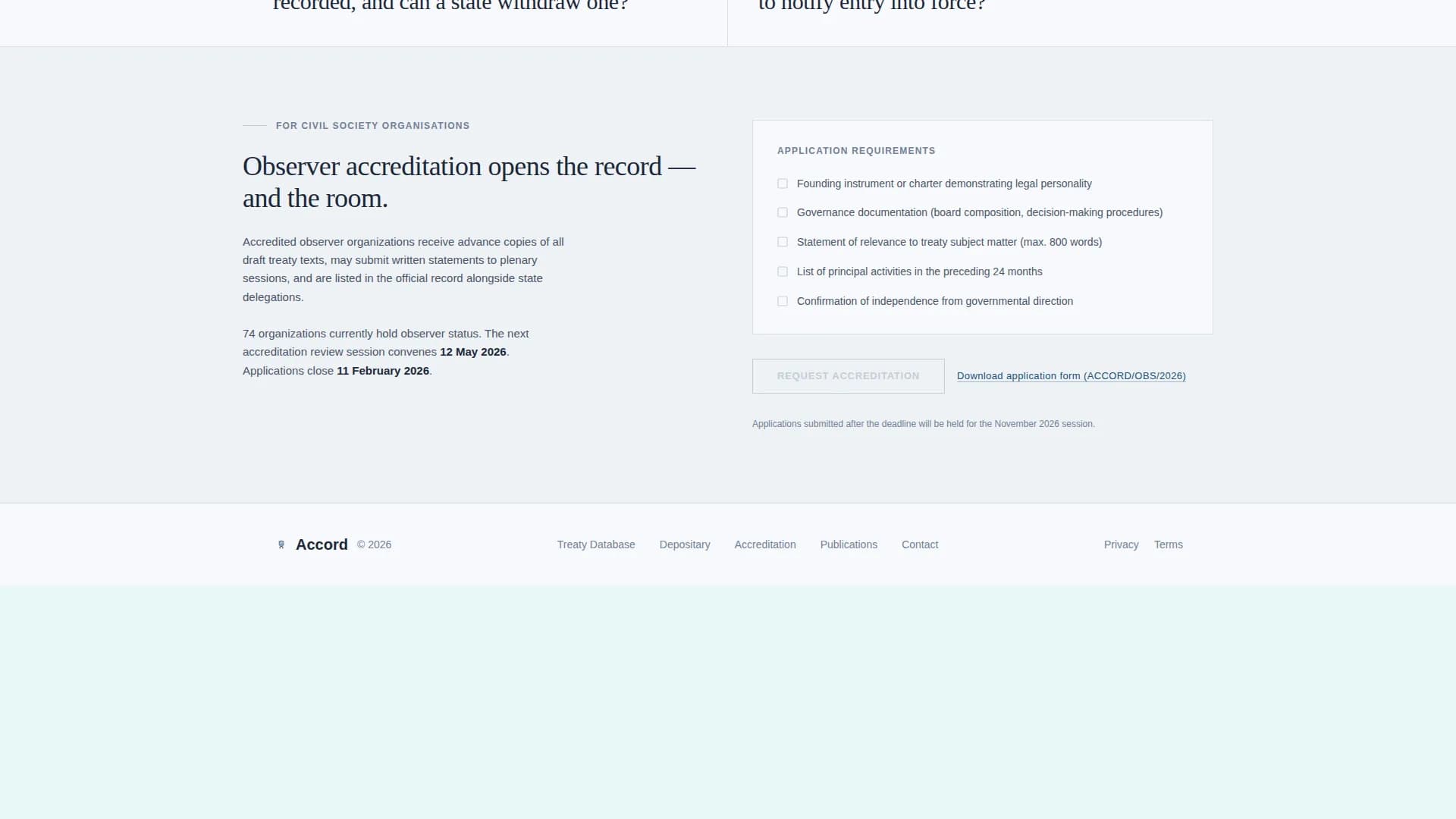The image size is (1456, 819).
Task: Select the date 11 February 2026
Action: coord(383,371)
